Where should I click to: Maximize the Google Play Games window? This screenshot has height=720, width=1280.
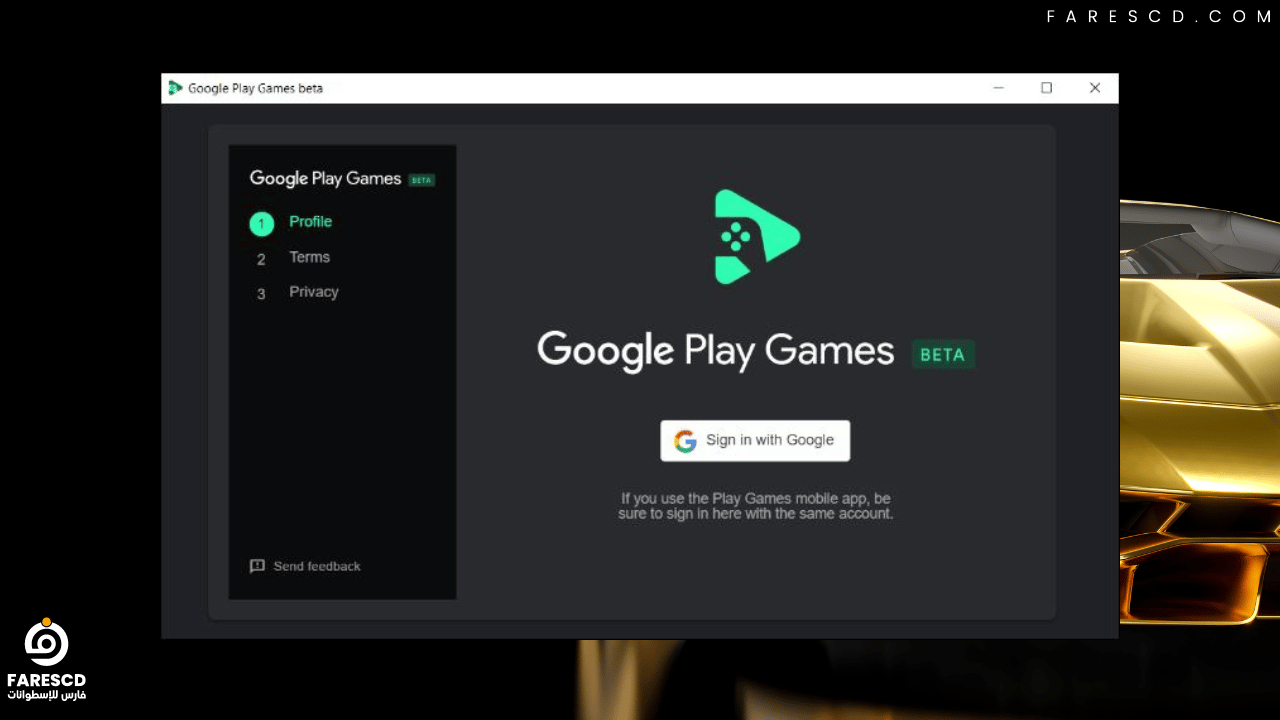click(1046, 88)
